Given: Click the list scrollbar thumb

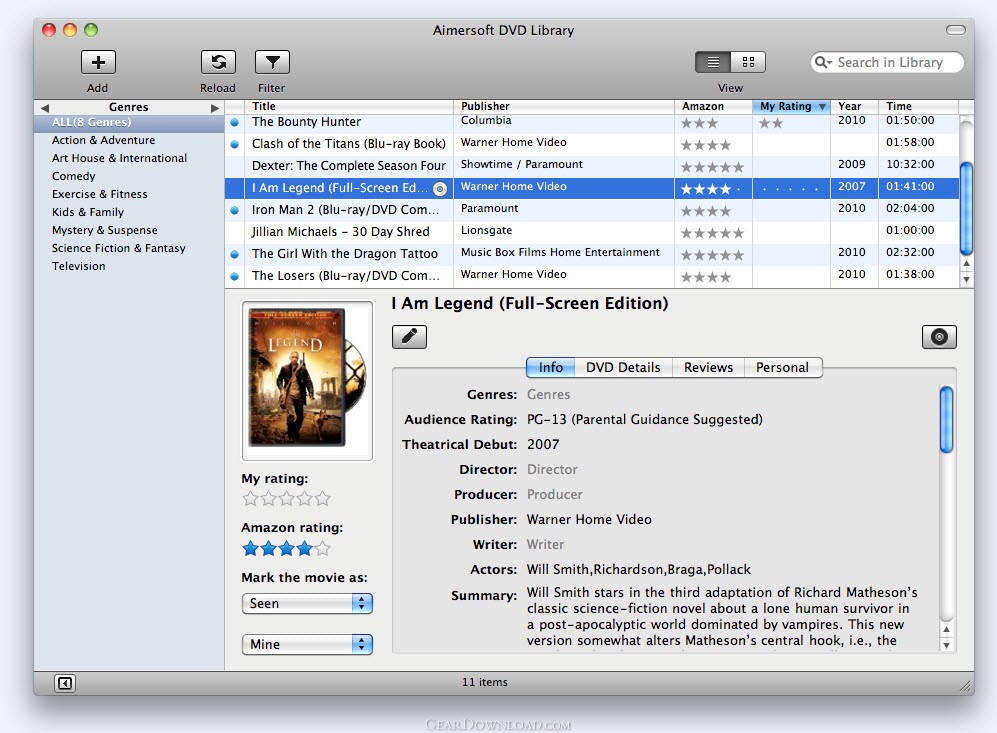Looking at the screenshot, I should 966,209.
